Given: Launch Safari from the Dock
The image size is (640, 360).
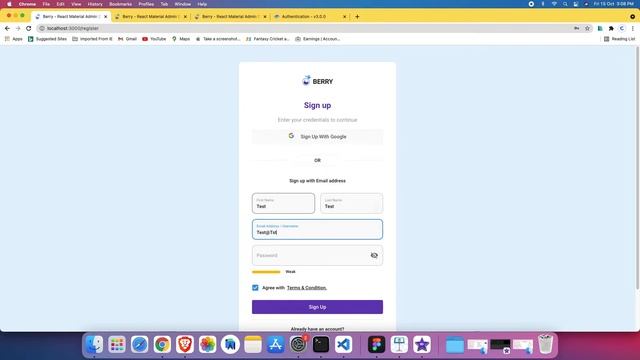Looking at the screenshot, I should 140,344.
